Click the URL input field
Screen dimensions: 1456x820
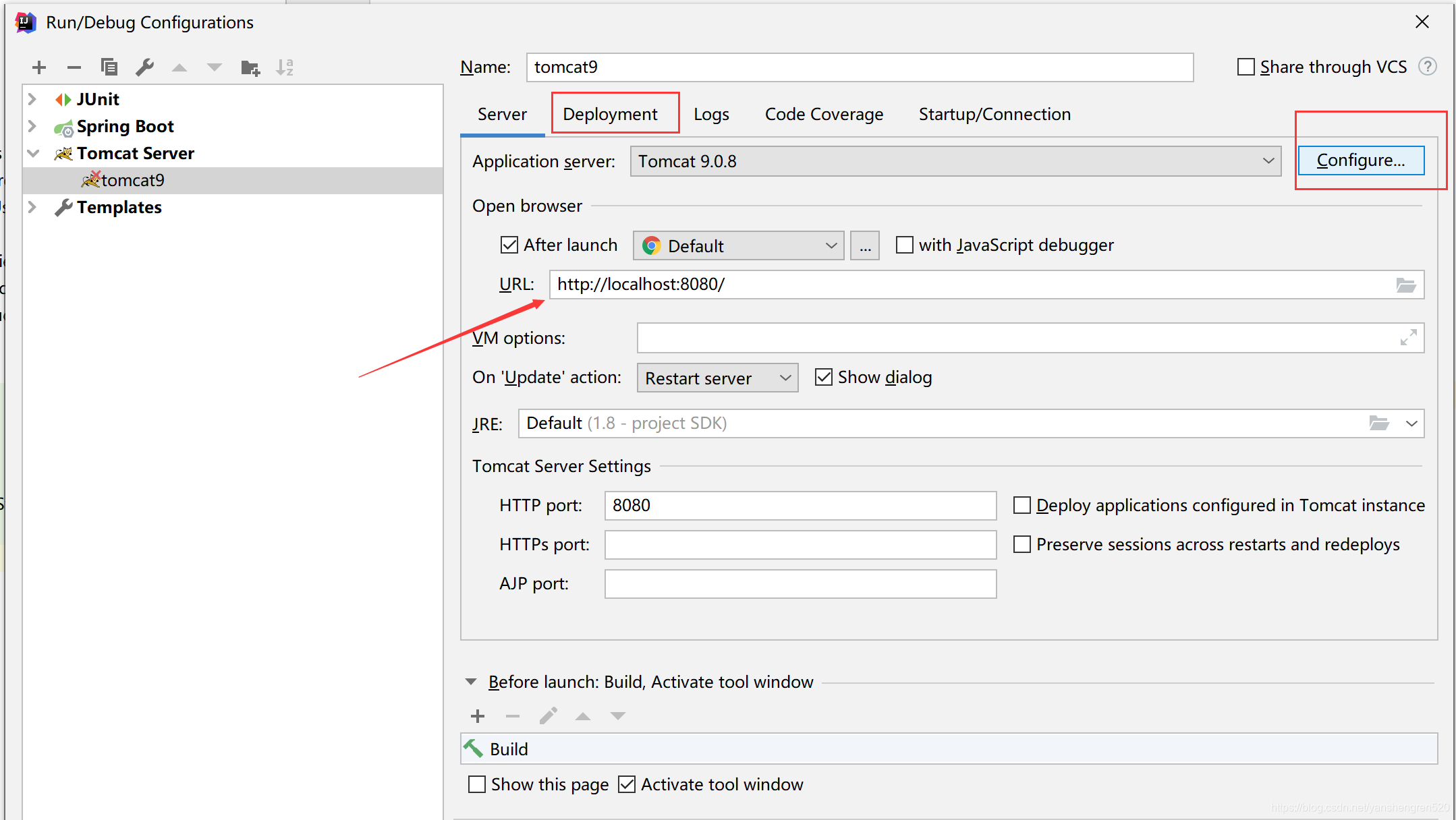click(x=986, y=285)
